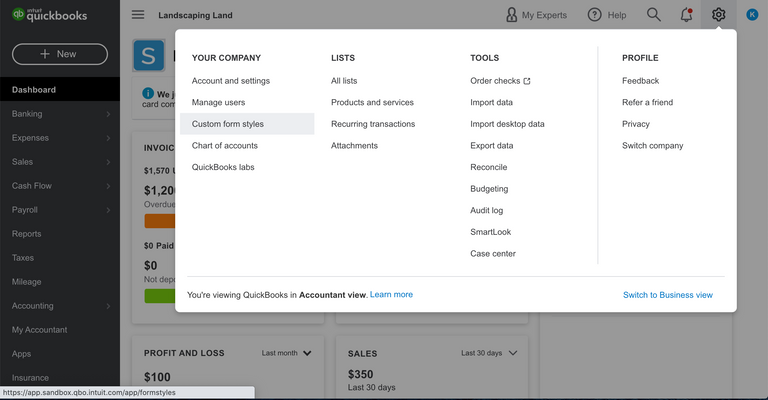The image size is (768, 400).
Task: Click the settings gear icon
Action: [718, 15]
